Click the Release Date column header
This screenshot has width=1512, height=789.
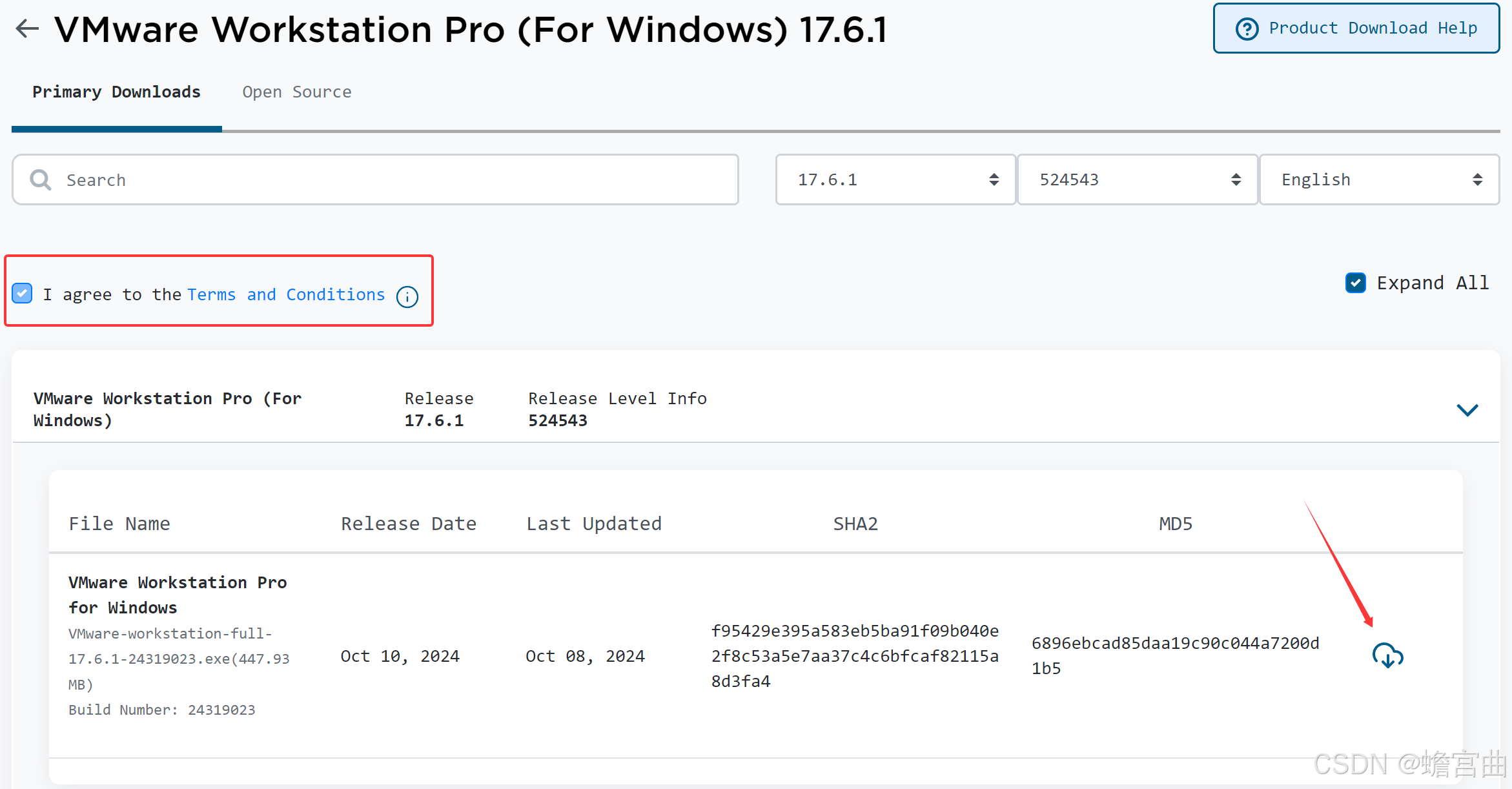[x=408, y=524]
